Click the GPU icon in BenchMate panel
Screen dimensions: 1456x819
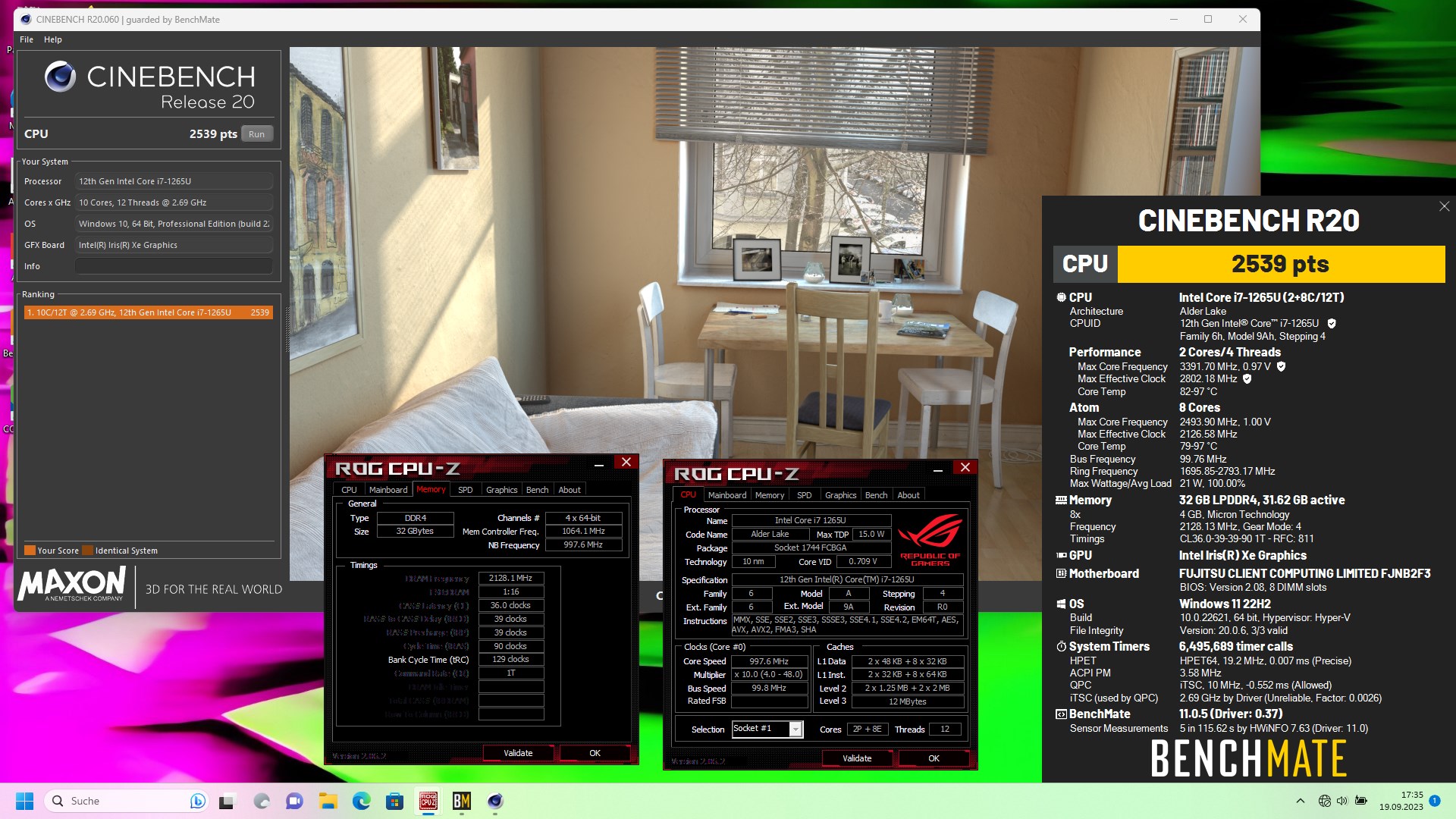click(1061, 555)
